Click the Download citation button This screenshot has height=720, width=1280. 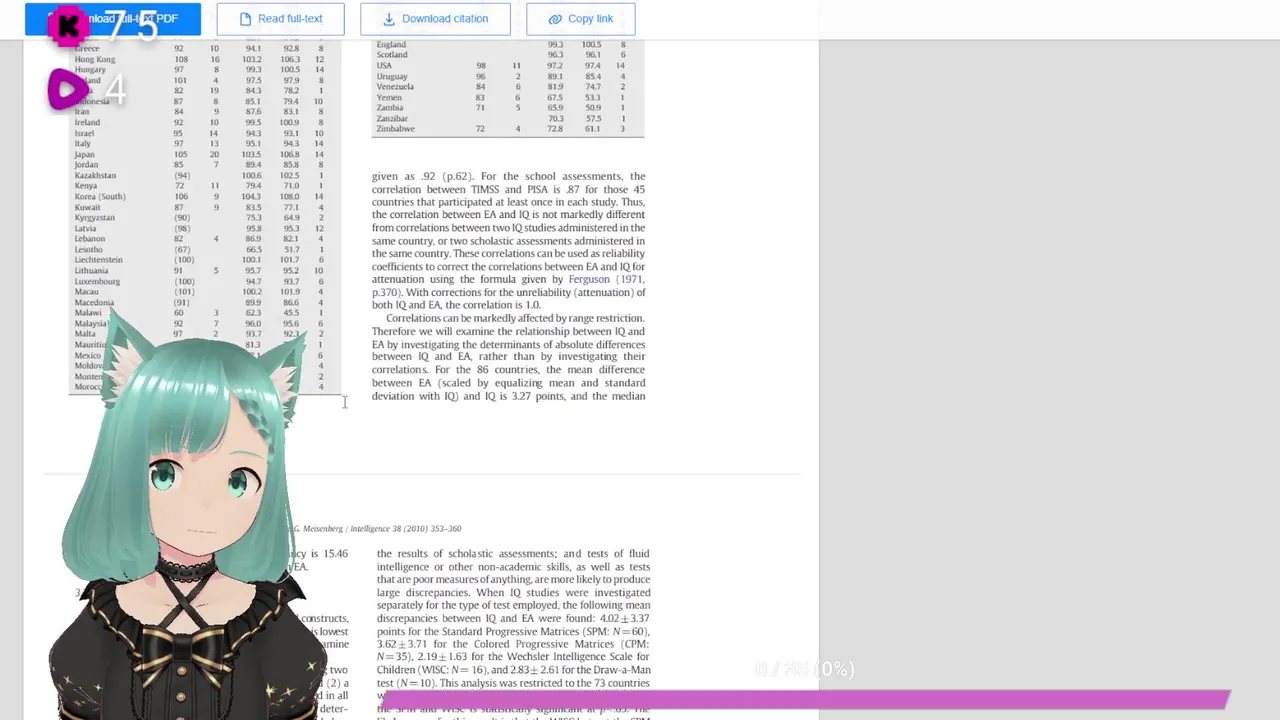coord(435,19)
